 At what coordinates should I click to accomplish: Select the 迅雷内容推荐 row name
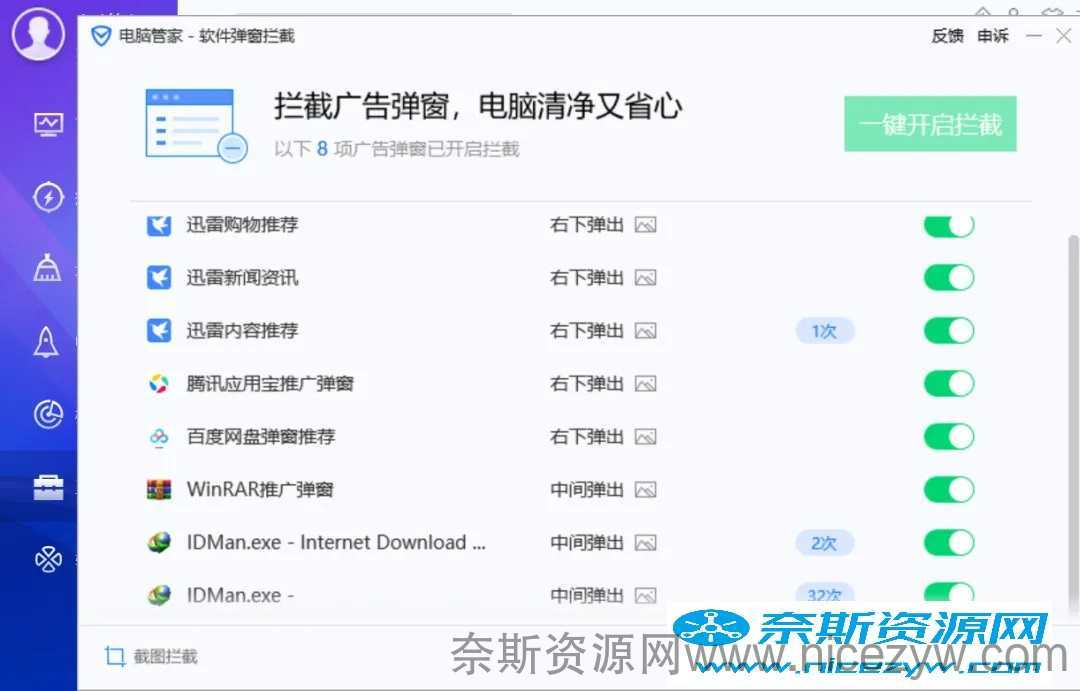point(242,331)
